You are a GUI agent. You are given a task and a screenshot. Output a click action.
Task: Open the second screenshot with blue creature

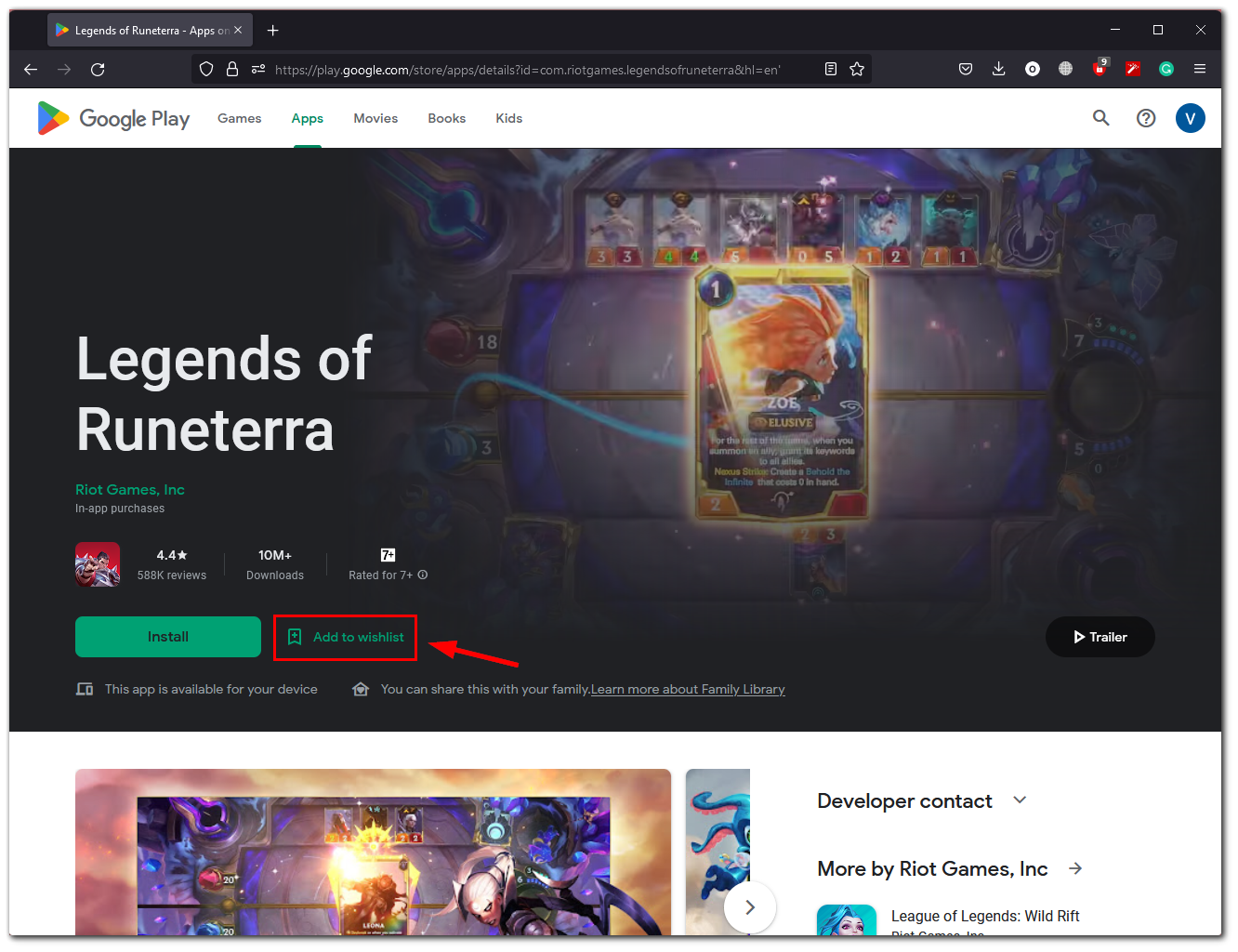(718, 853)
